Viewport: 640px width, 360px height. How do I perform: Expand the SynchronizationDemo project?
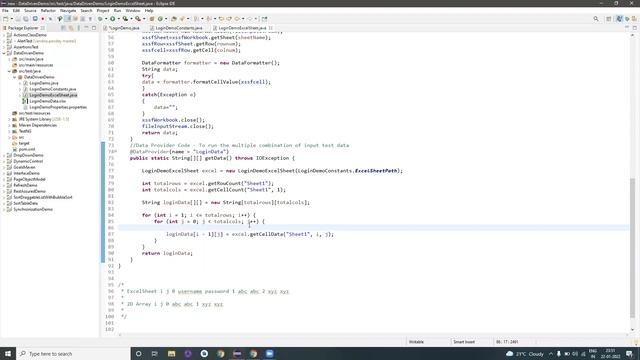point(4,209)
